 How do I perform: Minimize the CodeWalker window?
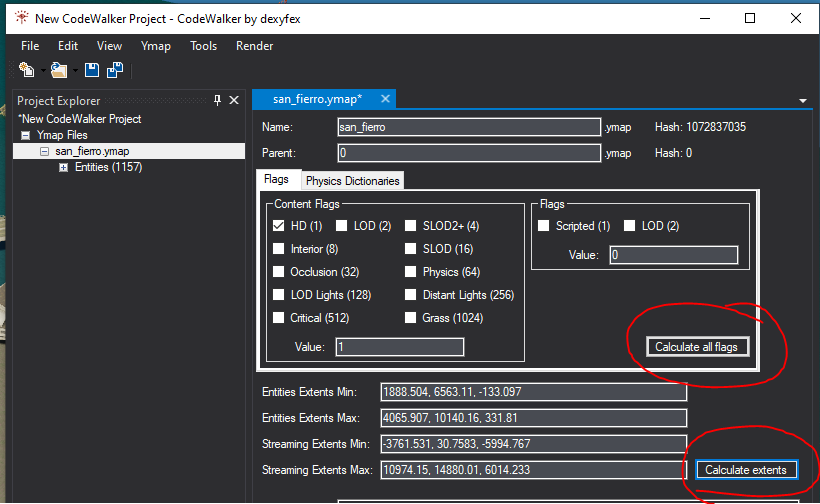pos(705,18)
